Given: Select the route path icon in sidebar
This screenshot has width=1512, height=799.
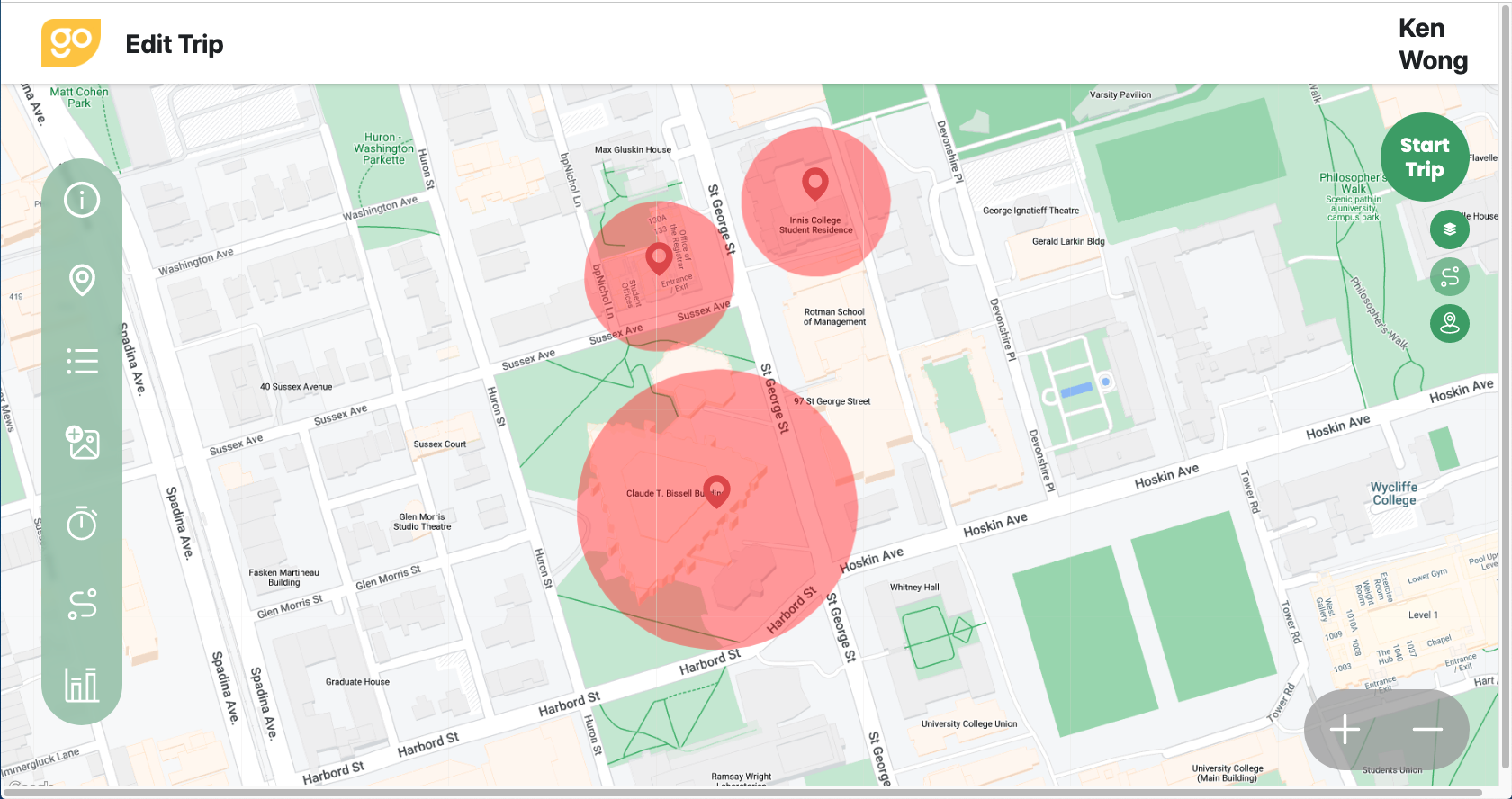Looking at the screenshot, I should tap(82, 604).
